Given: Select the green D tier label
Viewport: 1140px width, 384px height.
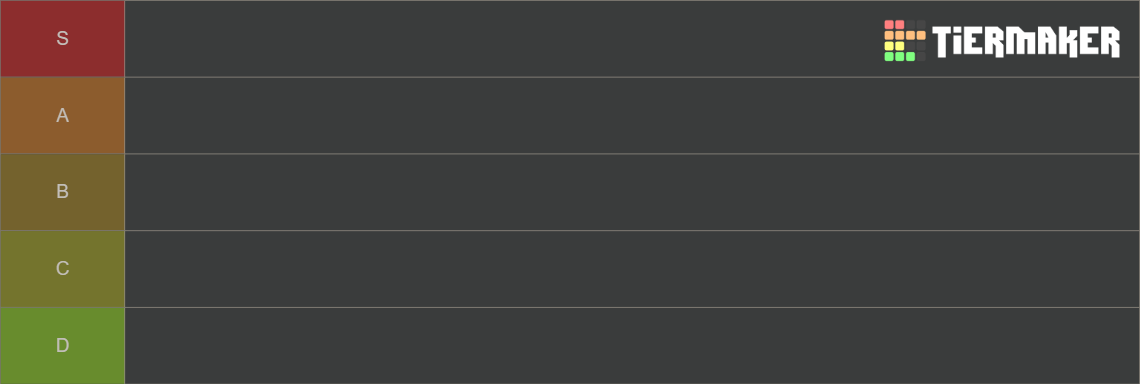Looking at the screenshot, I should pyautogui.click(x=63, y=345).
